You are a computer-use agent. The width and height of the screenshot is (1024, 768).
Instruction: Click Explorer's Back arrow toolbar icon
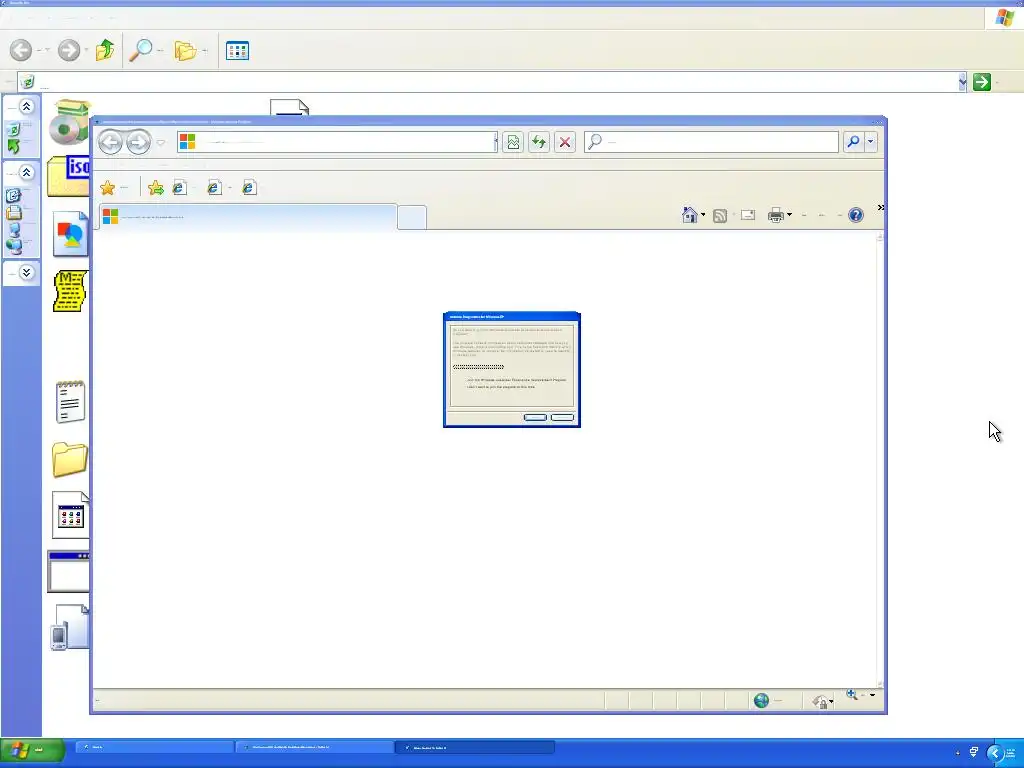point(21,50)
